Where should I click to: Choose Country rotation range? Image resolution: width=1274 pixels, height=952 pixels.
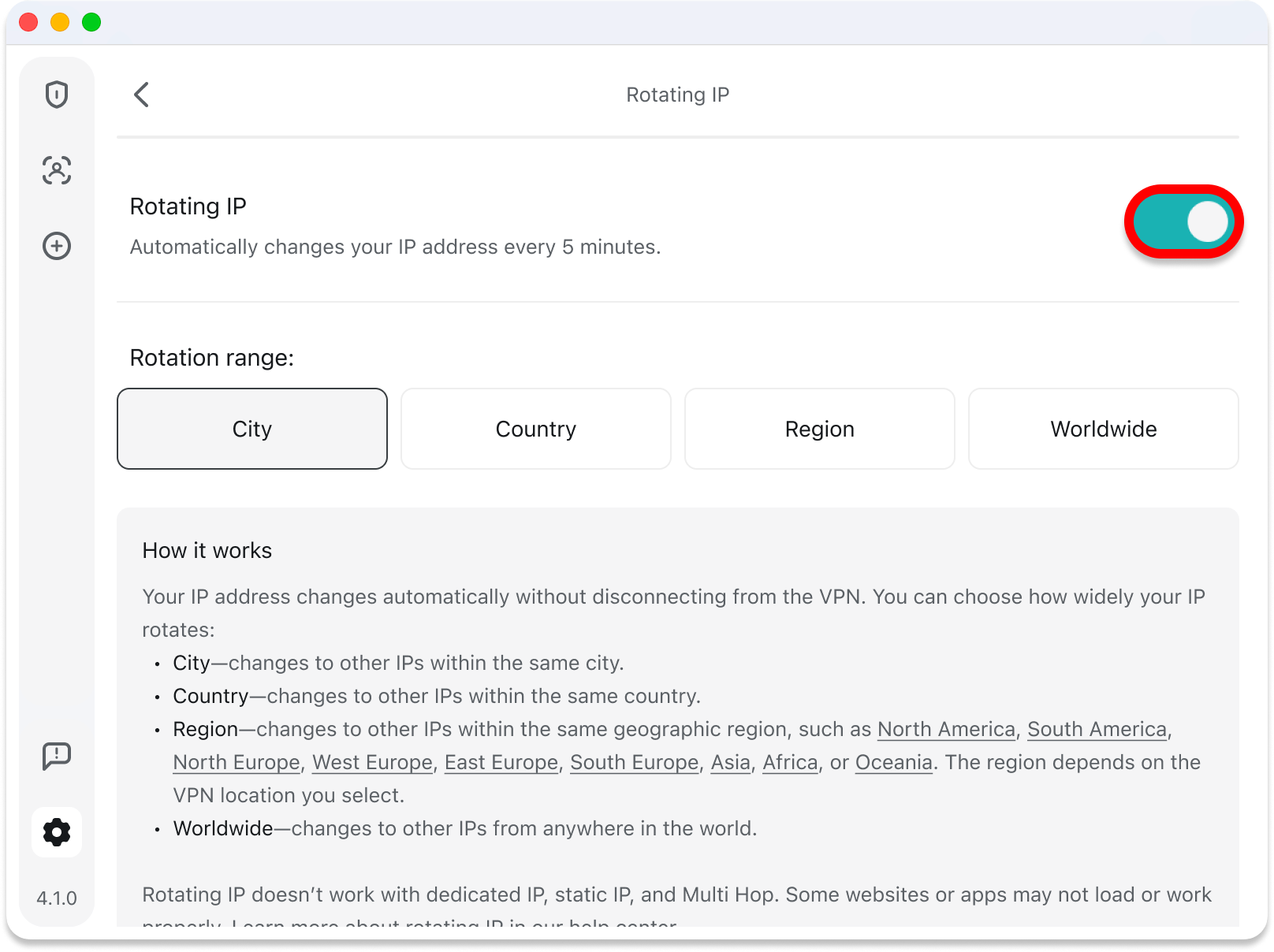pyautogui.click(x=536, y=429)
